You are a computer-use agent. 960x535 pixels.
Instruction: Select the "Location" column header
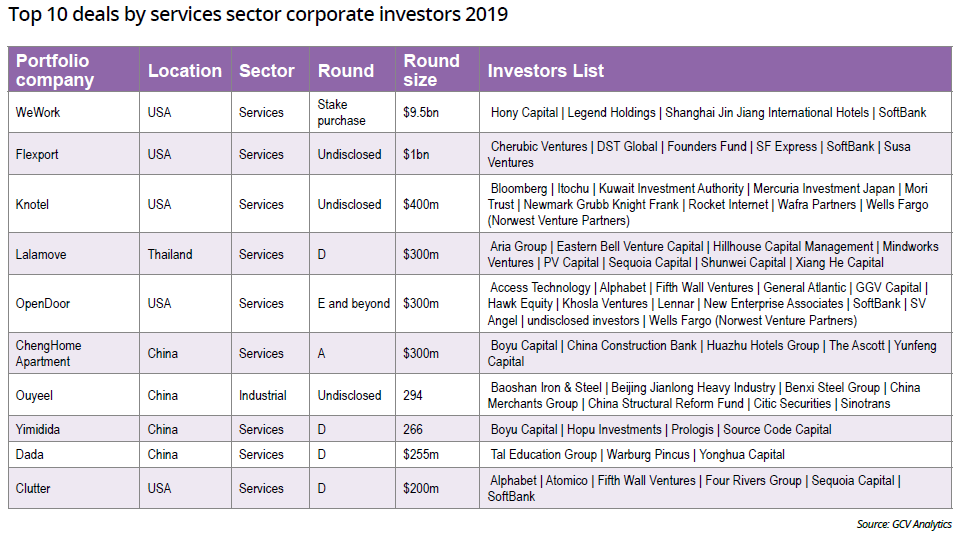[x=185, y=71]
